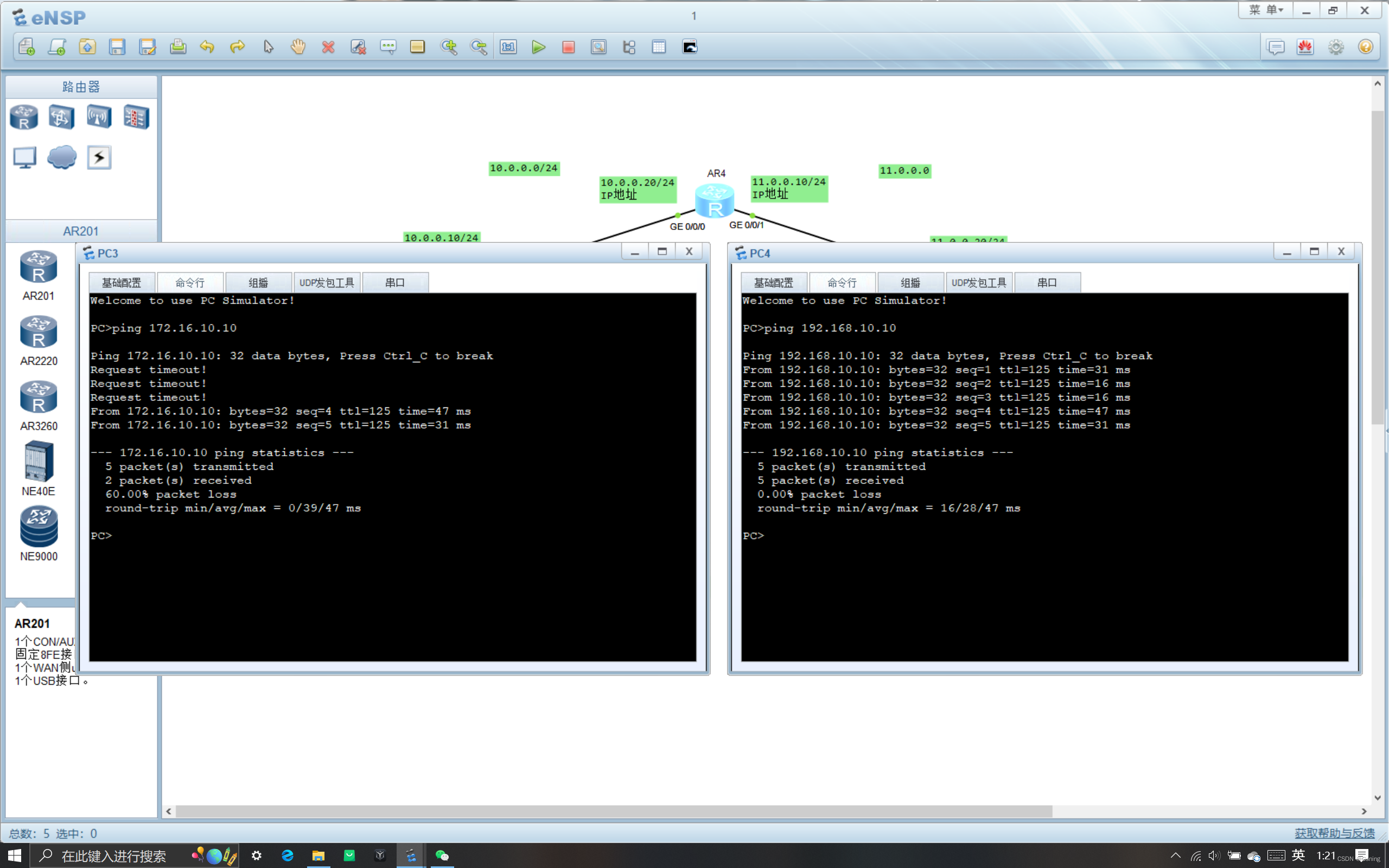
Task: Select the router device category icon
Action: point(24,117)
